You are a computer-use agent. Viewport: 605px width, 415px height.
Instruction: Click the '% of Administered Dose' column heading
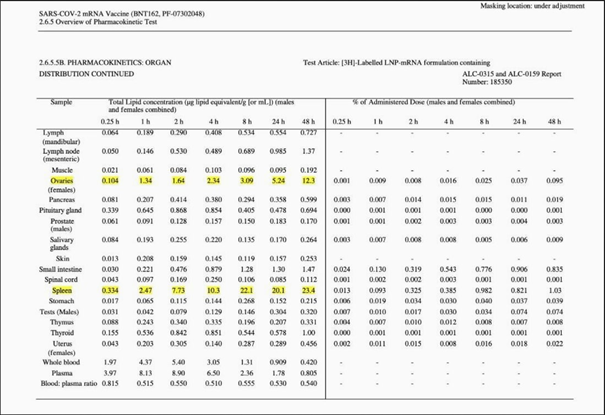coord(434,102)
